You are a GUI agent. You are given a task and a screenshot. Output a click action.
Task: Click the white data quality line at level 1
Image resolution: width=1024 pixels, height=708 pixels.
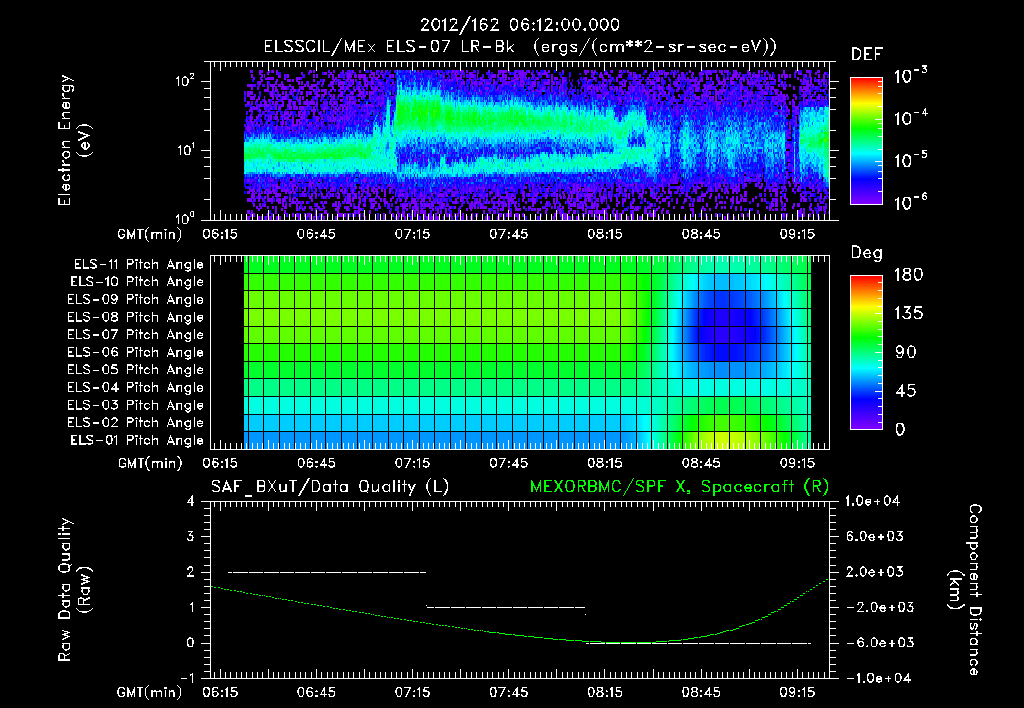[505, 607]
